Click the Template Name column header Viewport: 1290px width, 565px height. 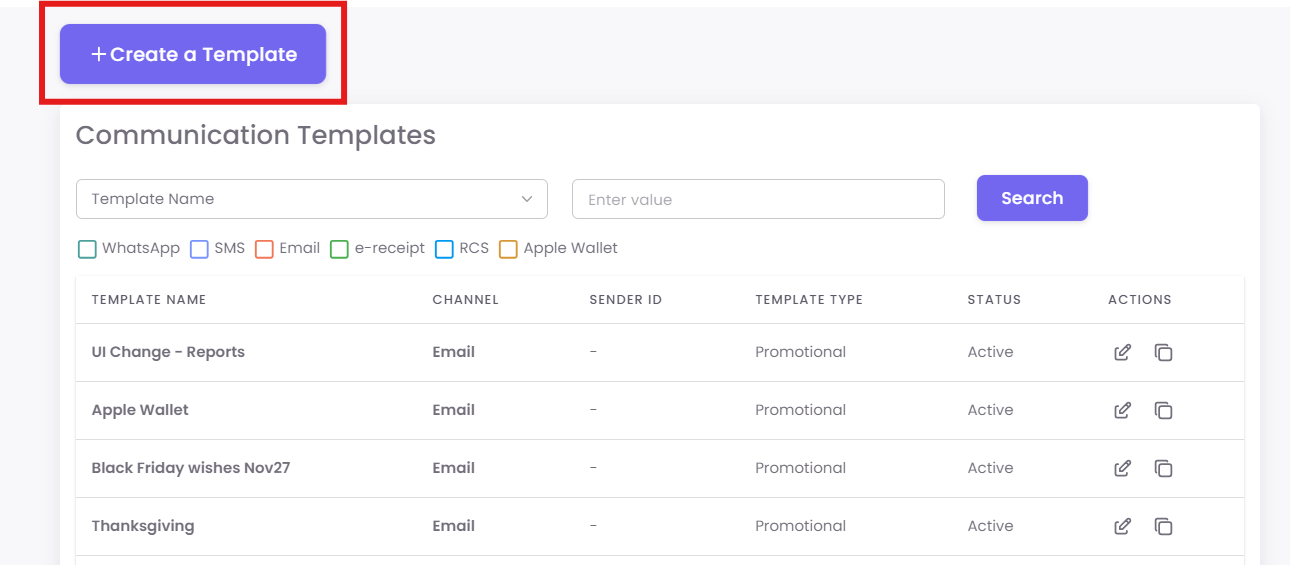point(149,300)
